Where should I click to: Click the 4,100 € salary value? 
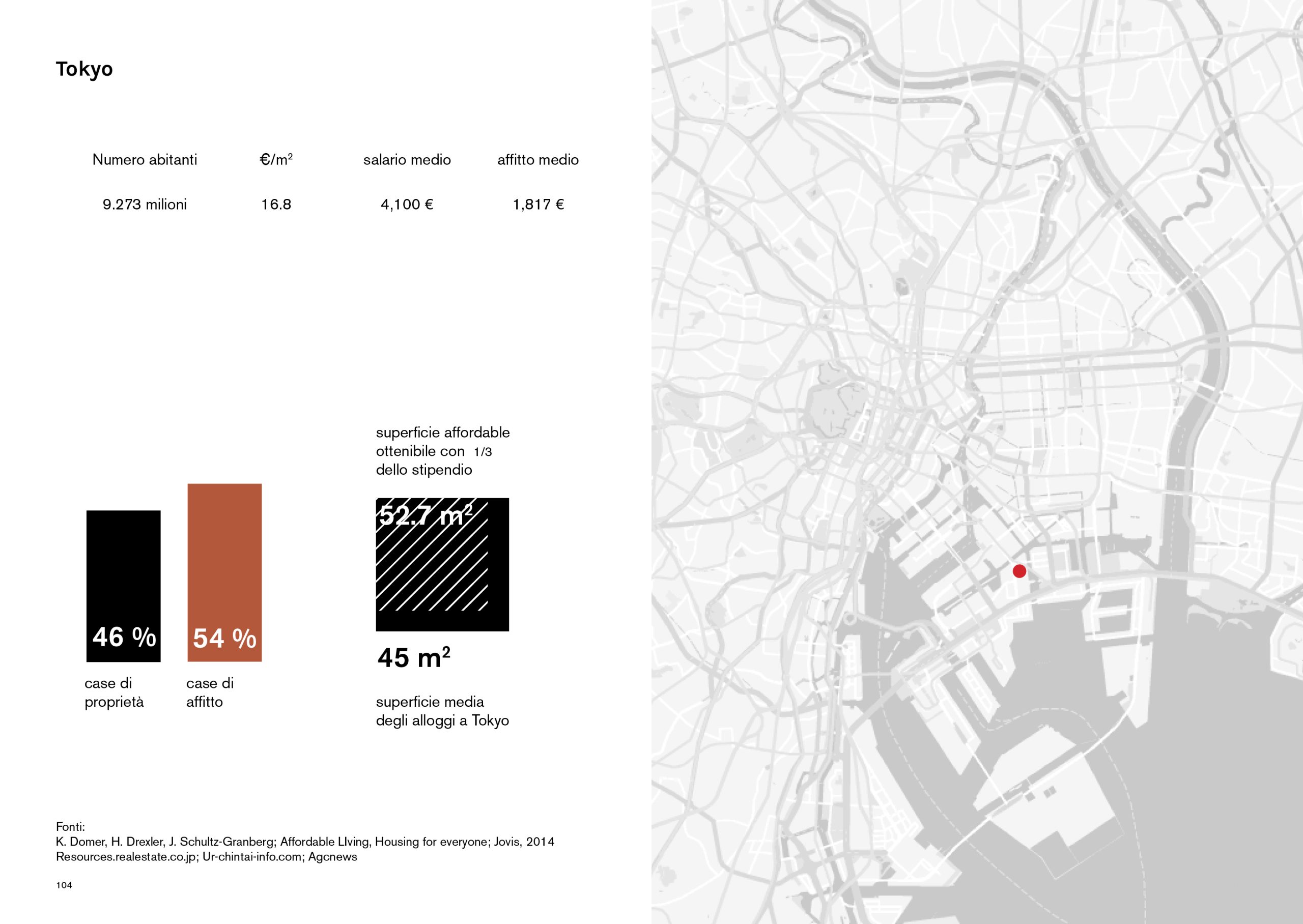coord(407,204)
